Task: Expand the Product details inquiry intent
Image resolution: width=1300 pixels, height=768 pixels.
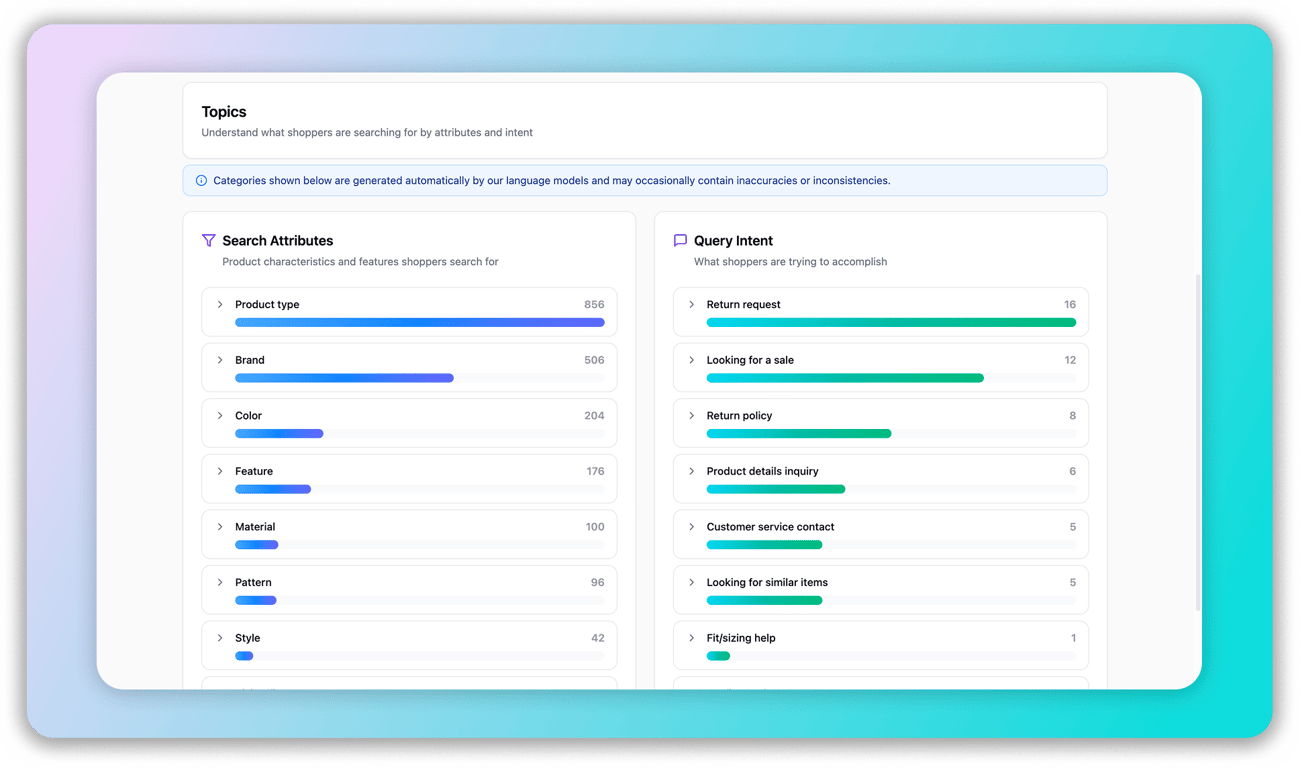Action: 691,471
